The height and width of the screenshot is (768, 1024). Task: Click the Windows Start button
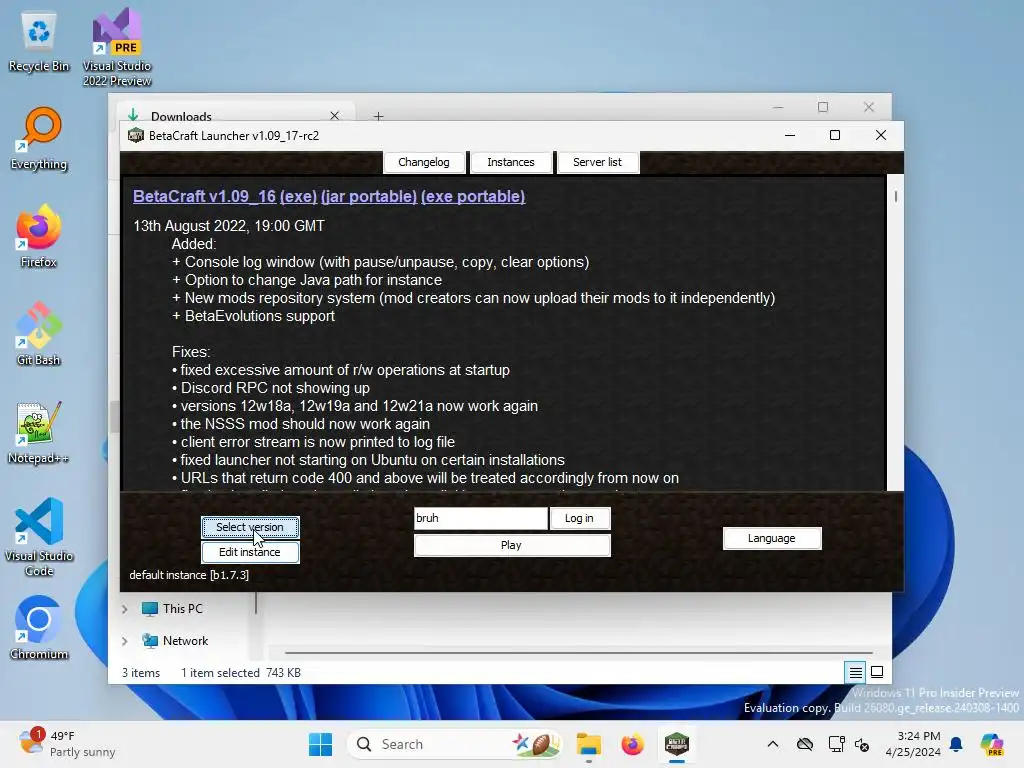pyautogui.click(x=320, y=744)
